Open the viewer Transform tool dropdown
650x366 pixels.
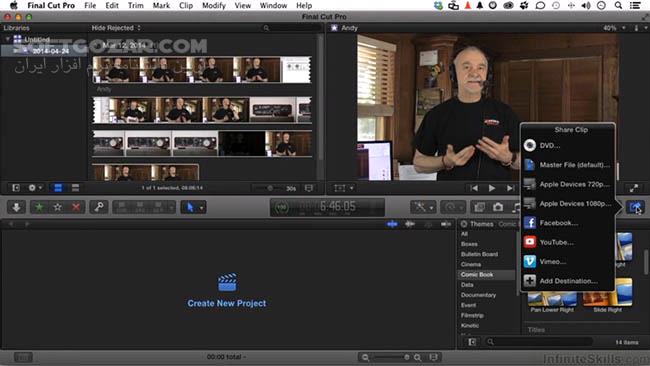click(344, 188)
